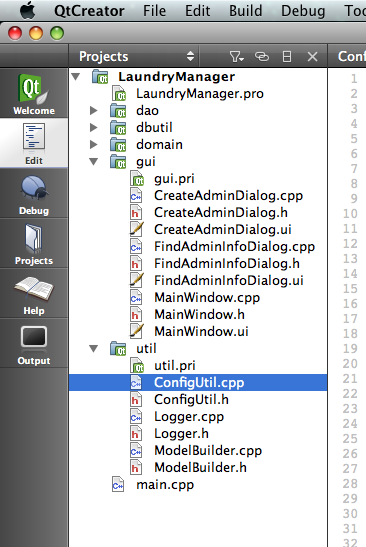Select CreateAdminDialog.ui form
Viewport: 366px width, 547px height.
pos(223,230)
